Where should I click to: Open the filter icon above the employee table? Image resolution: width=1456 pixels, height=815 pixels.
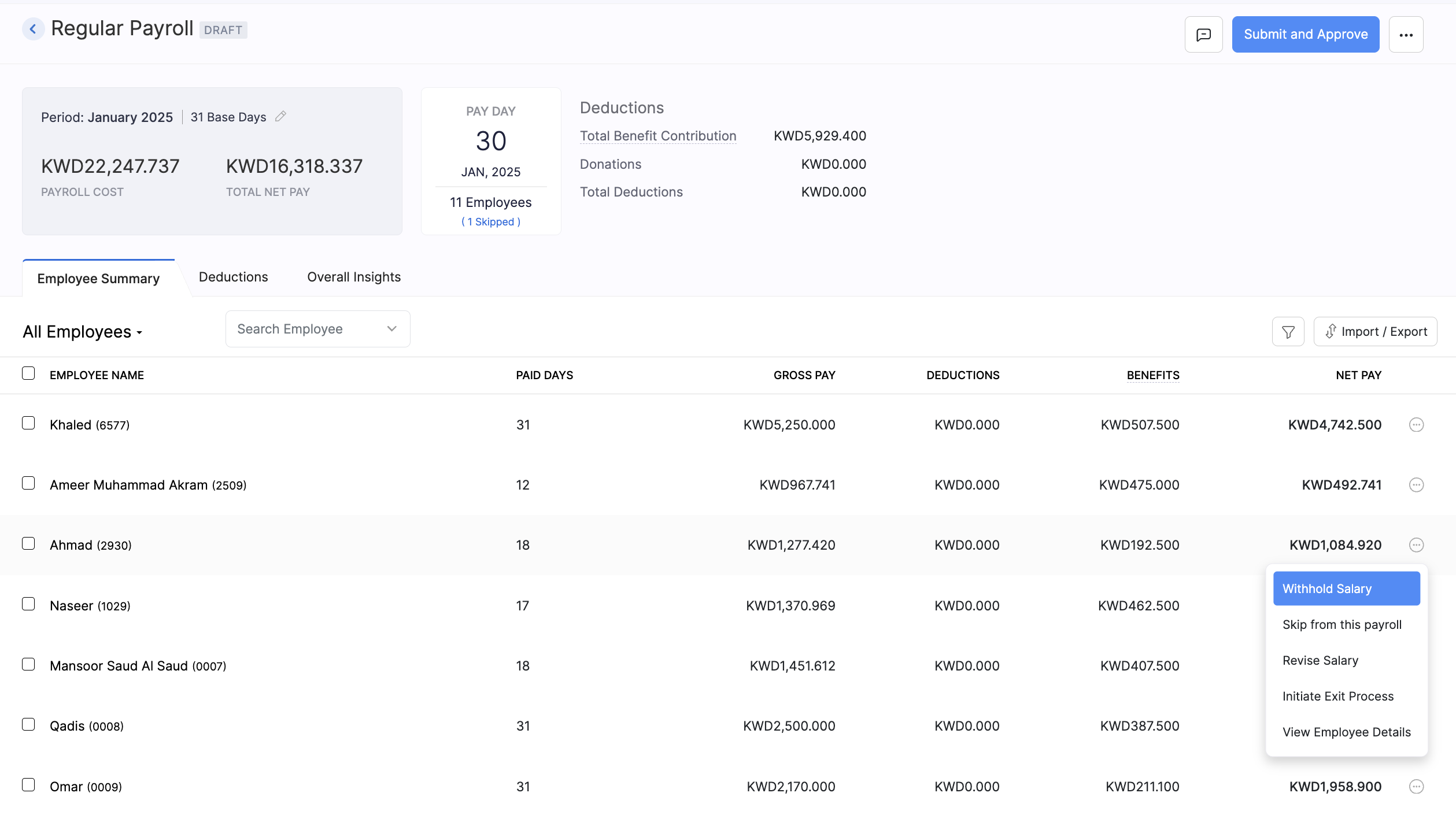(1288, 331)
